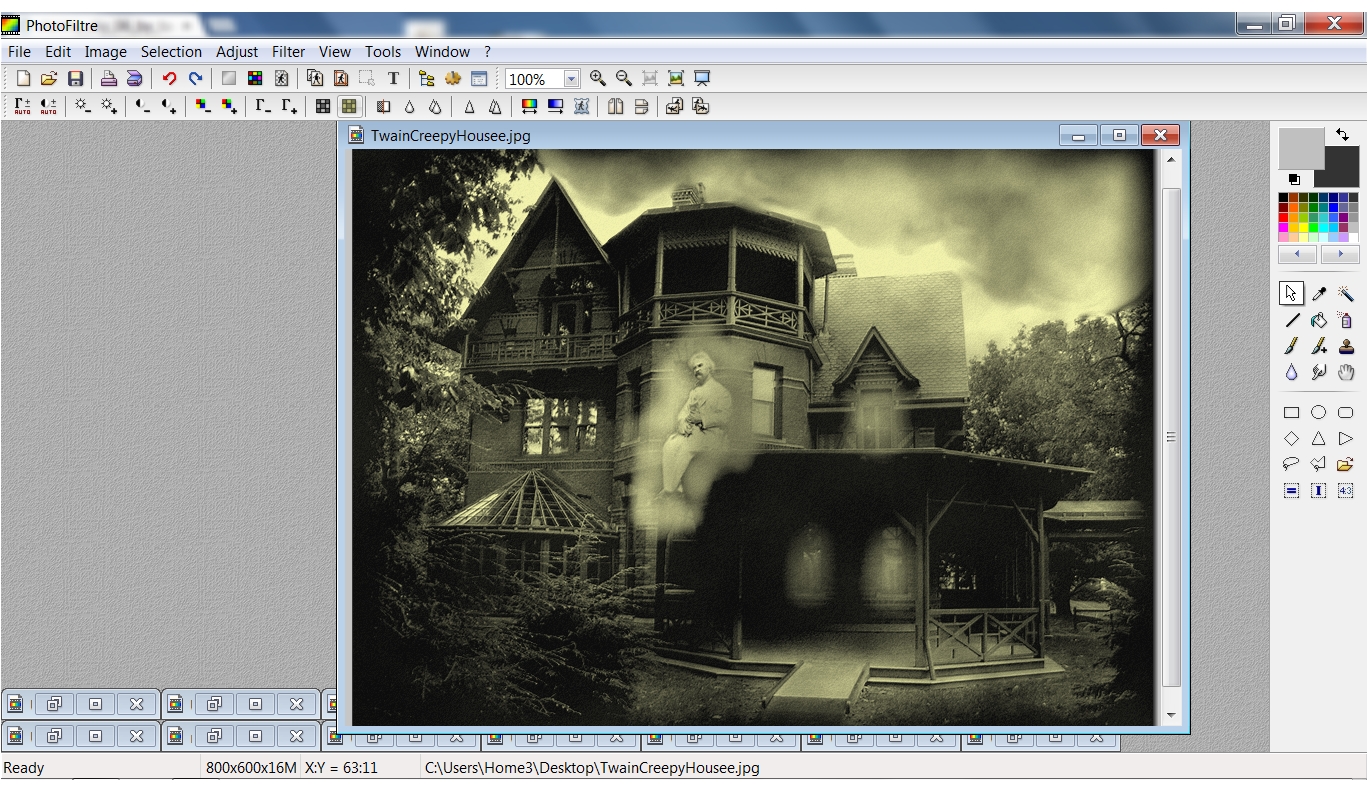Screen dimensions: 1368x792
Task: Decrease brightness with sun minus icon
Action: pos(82,106)
